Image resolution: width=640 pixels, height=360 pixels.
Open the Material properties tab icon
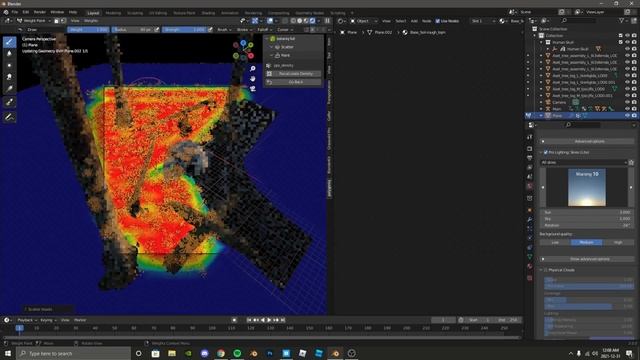click(529, 267)
